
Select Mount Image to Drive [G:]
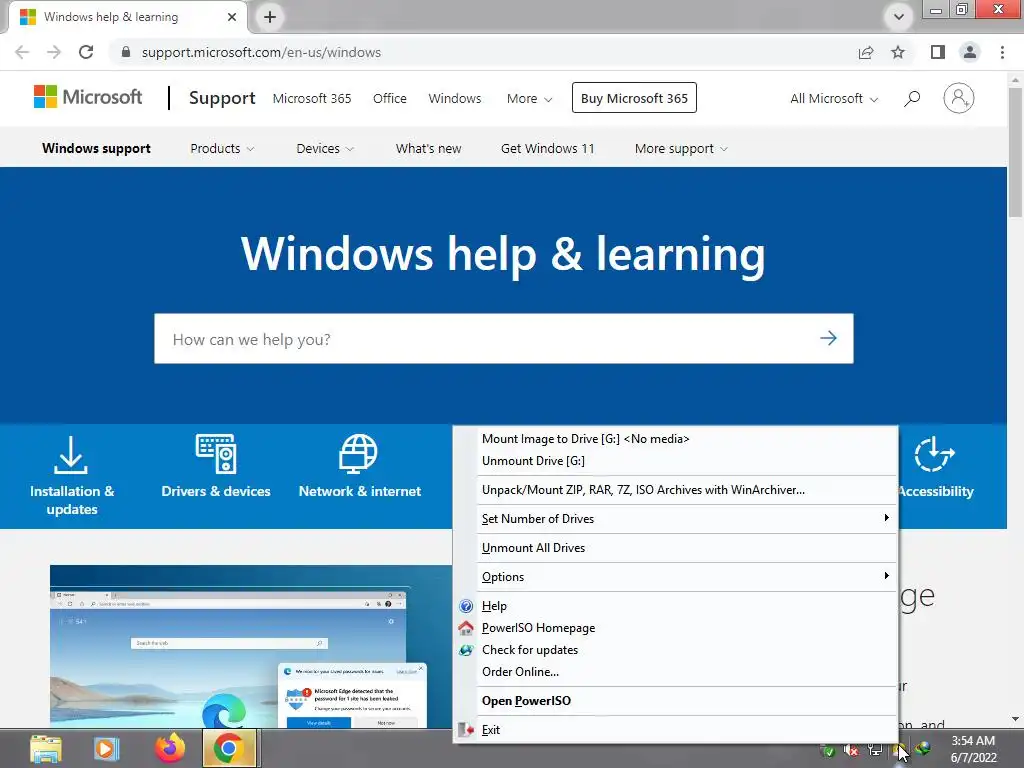click(x=676, y=439)
